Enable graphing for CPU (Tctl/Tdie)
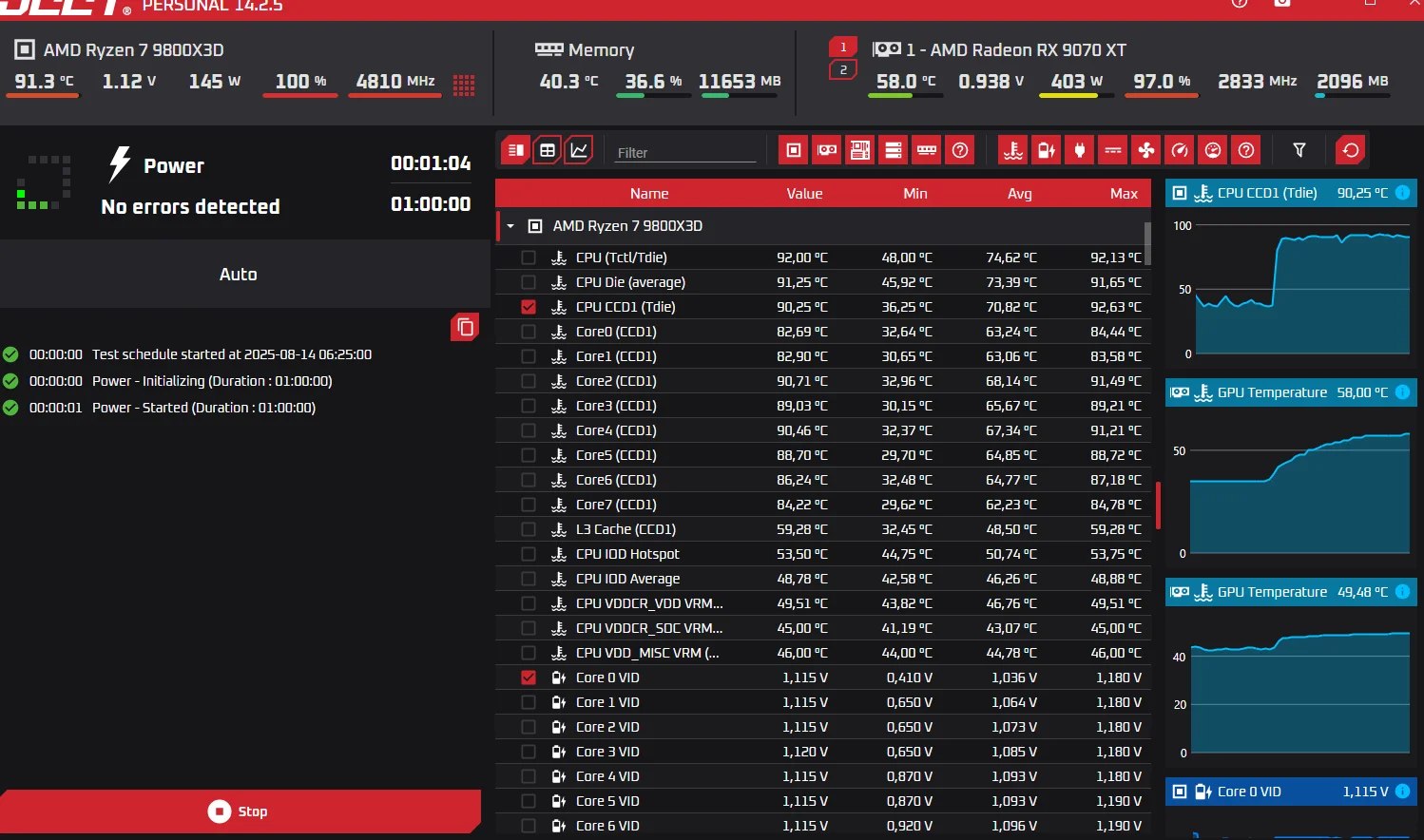This screenshot has width=1424, height=840. [x=529, y=258]
